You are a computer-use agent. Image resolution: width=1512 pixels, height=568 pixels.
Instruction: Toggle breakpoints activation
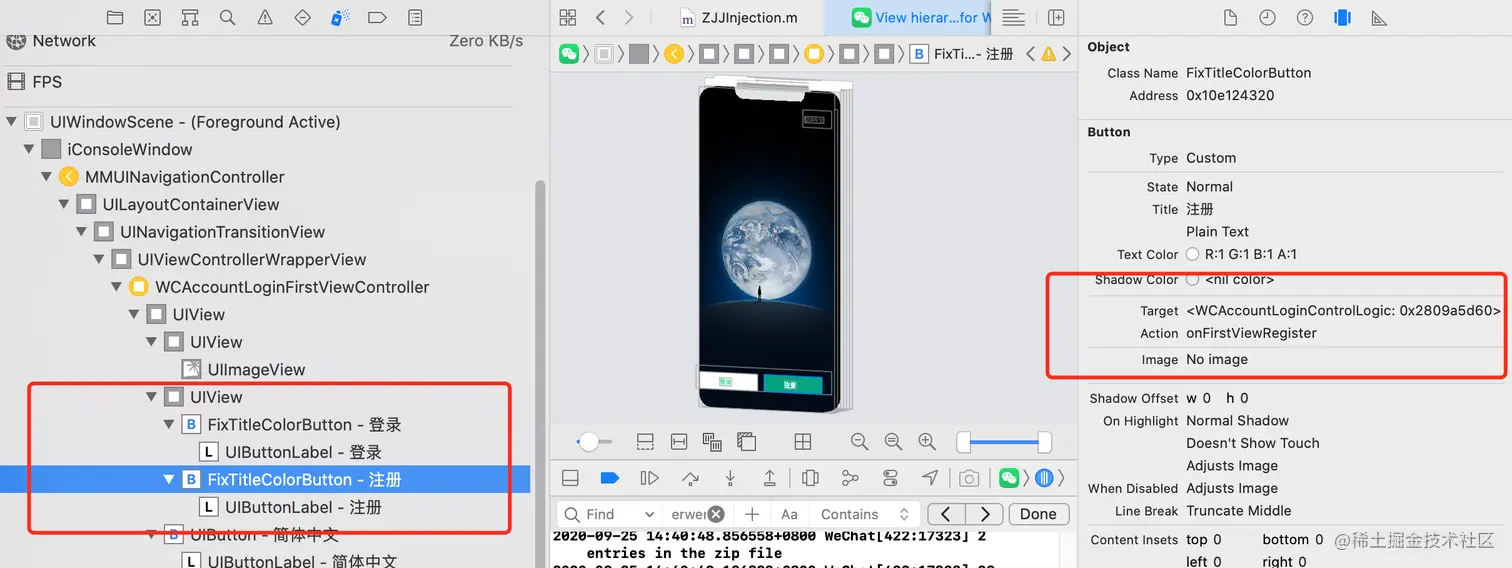pos(609,478)
